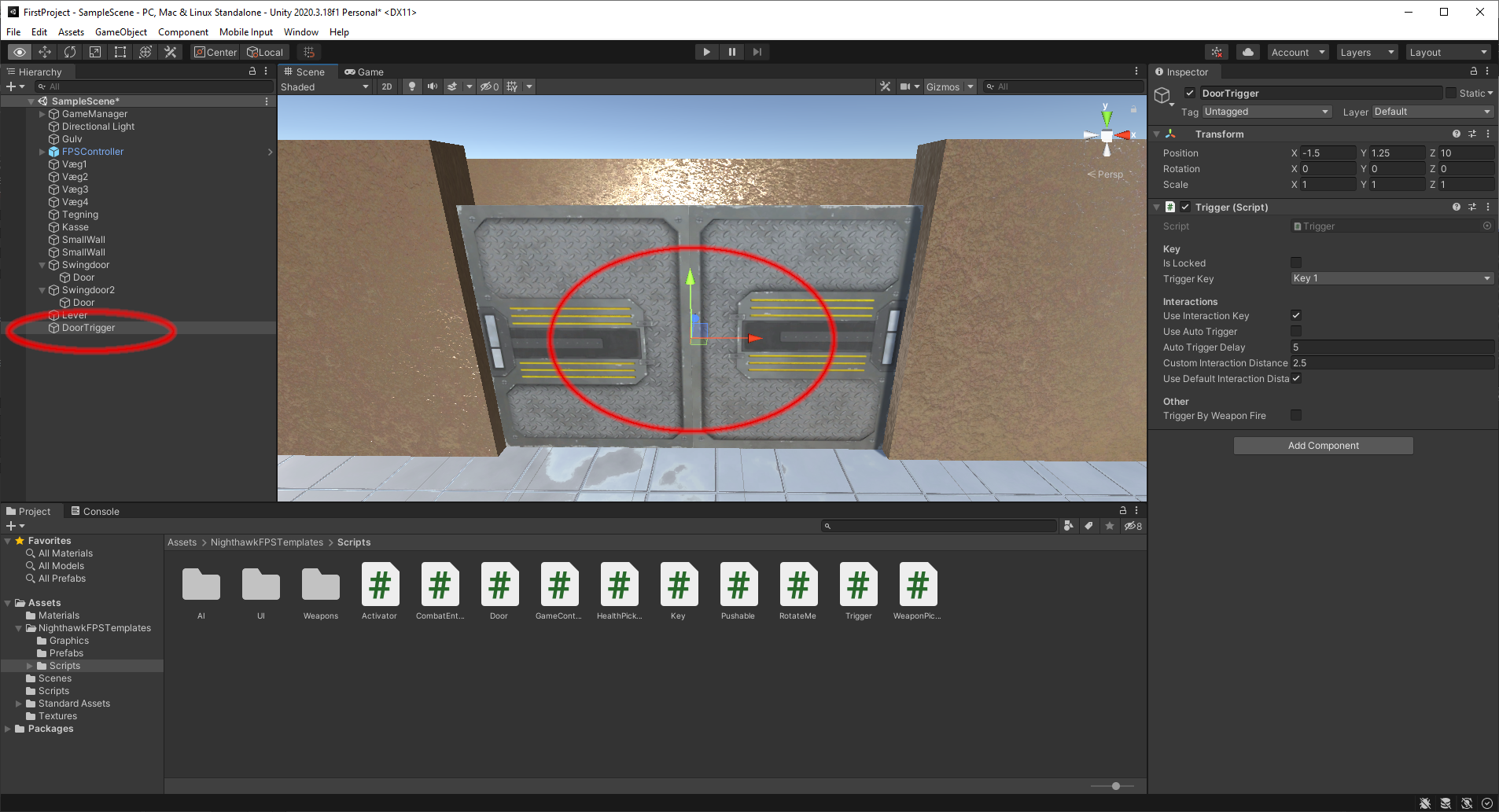Click NighthawkFPSTemplates in breadcrumb path
The height and width of the screenshot is (812, 1499).
pyautogui.click(x=267, y=542)
